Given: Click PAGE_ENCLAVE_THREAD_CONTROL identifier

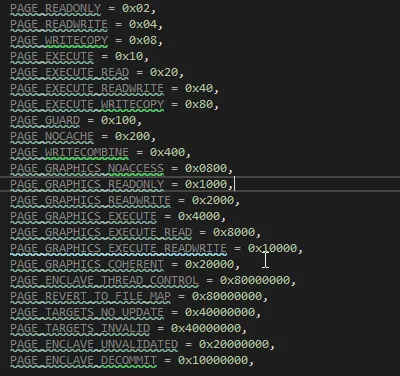Looking at the screenshot, I should point(104,280).
